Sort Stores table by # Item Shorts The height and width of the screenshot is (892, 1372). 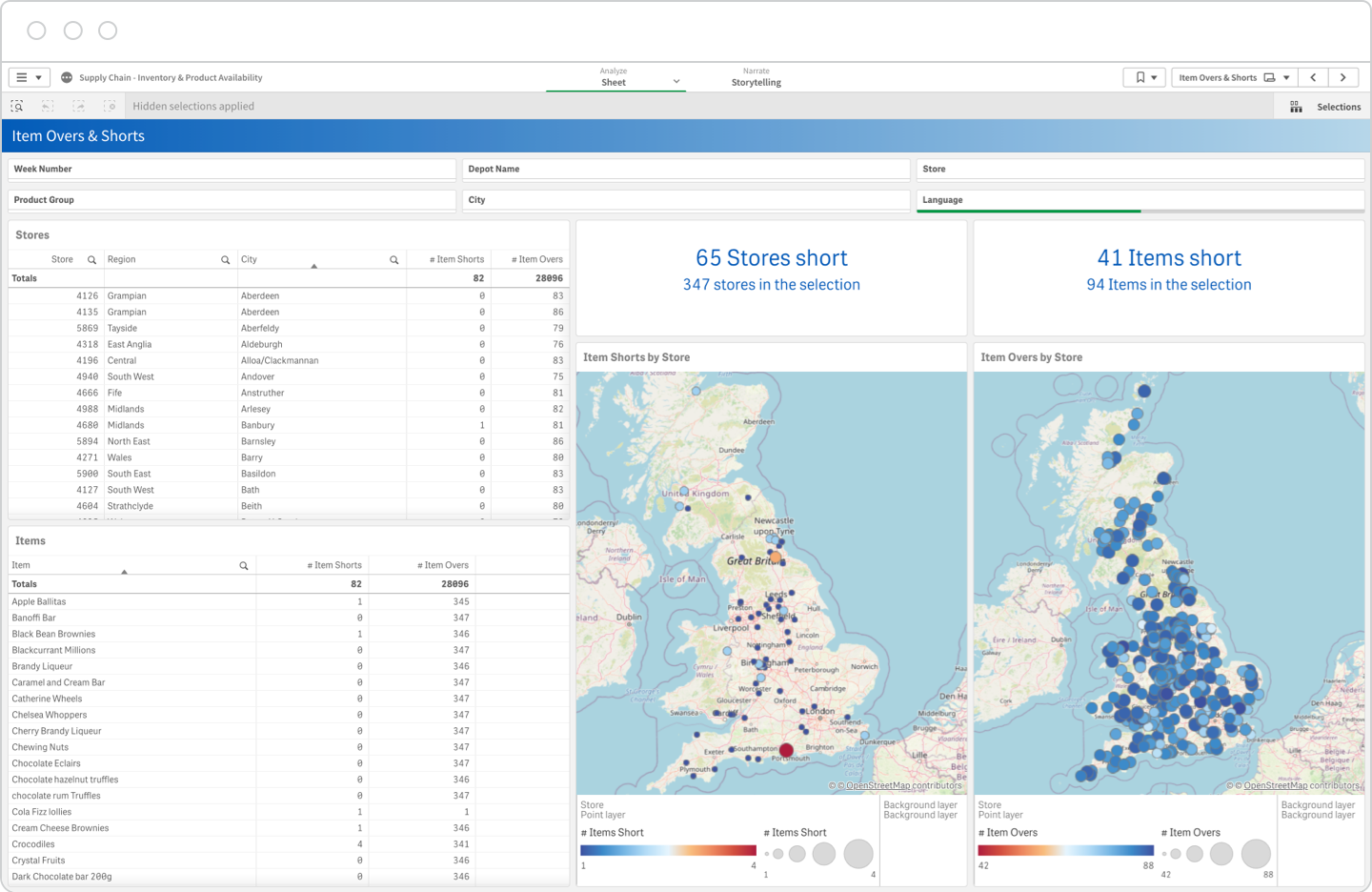pos(456,259)
